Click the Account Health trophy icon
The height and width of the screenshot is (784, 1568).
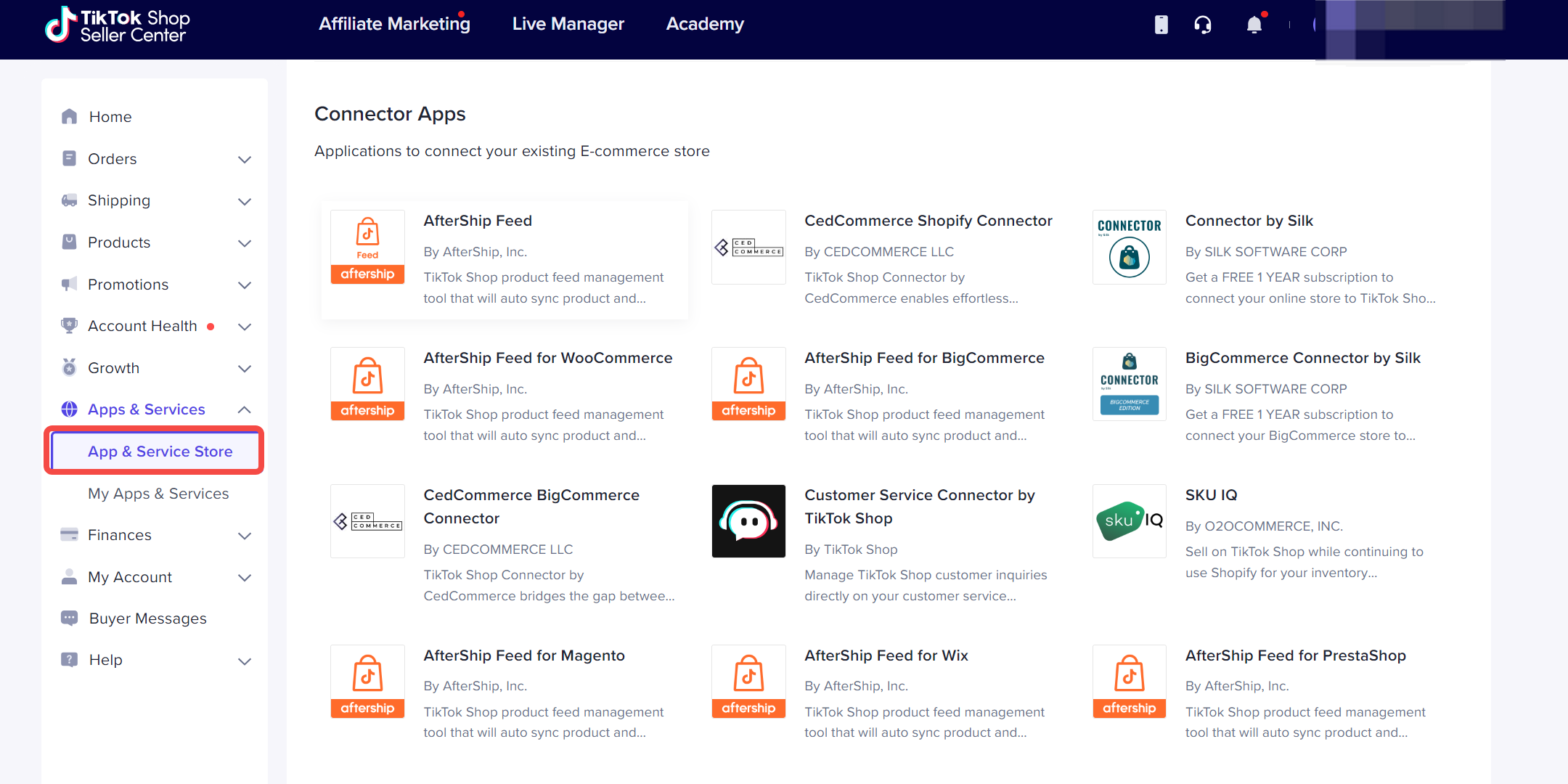coord(69,326)
